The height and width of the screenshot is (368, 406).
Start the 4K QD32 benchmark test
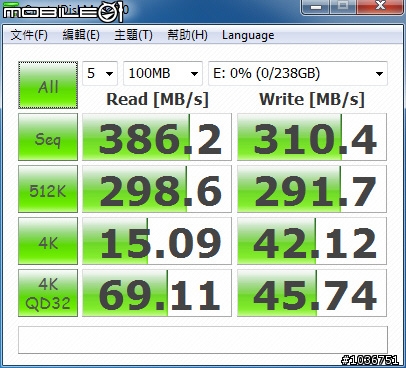click(x=48, y=293)
